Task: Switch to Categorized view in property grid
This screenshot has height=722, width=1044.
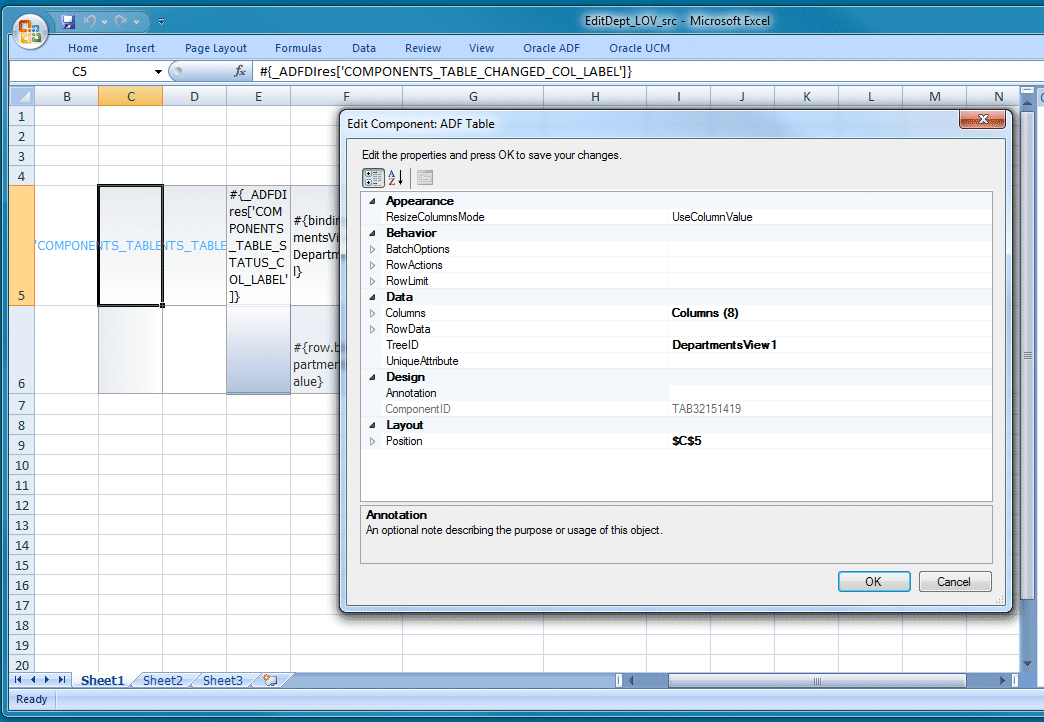Action: tap(373, 178)
